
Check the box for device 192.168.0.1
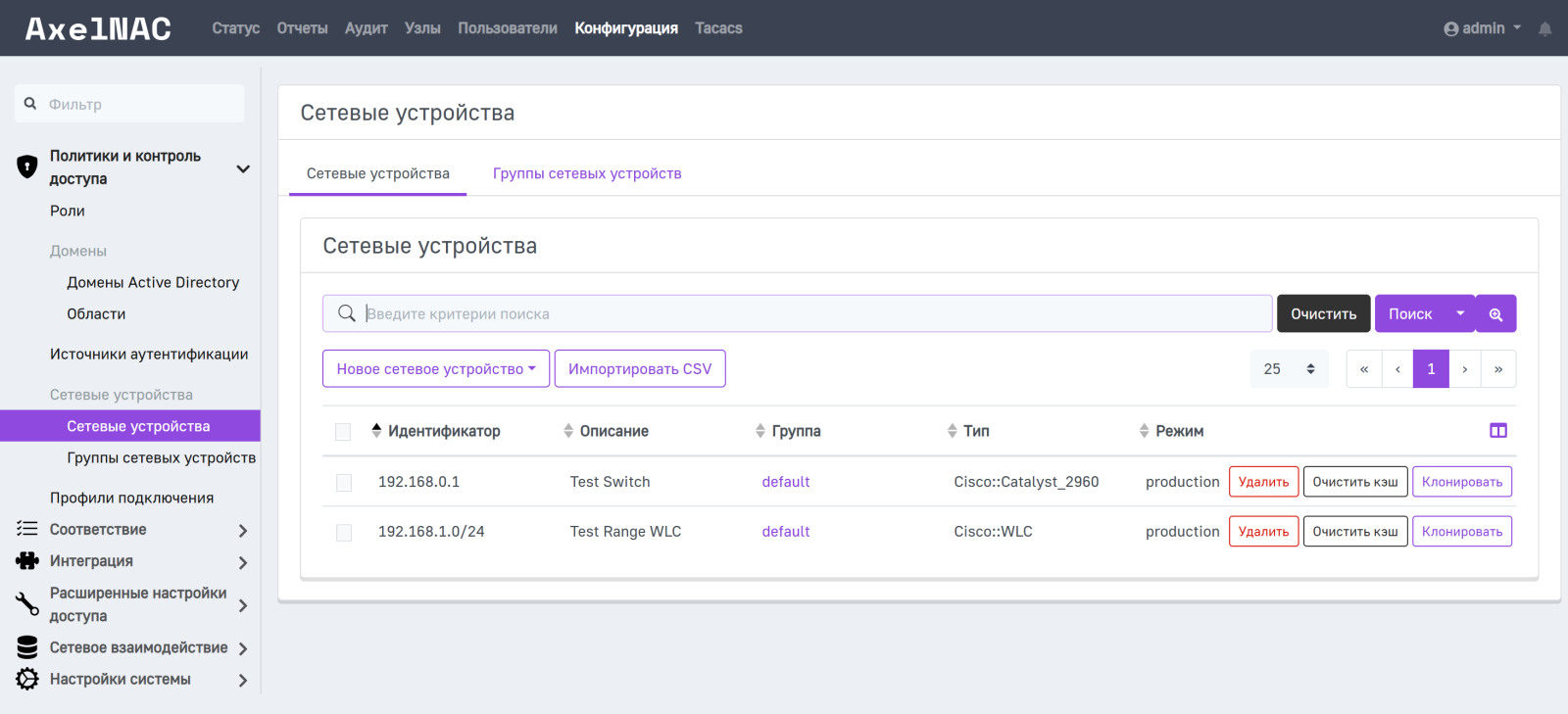point(344,483)
